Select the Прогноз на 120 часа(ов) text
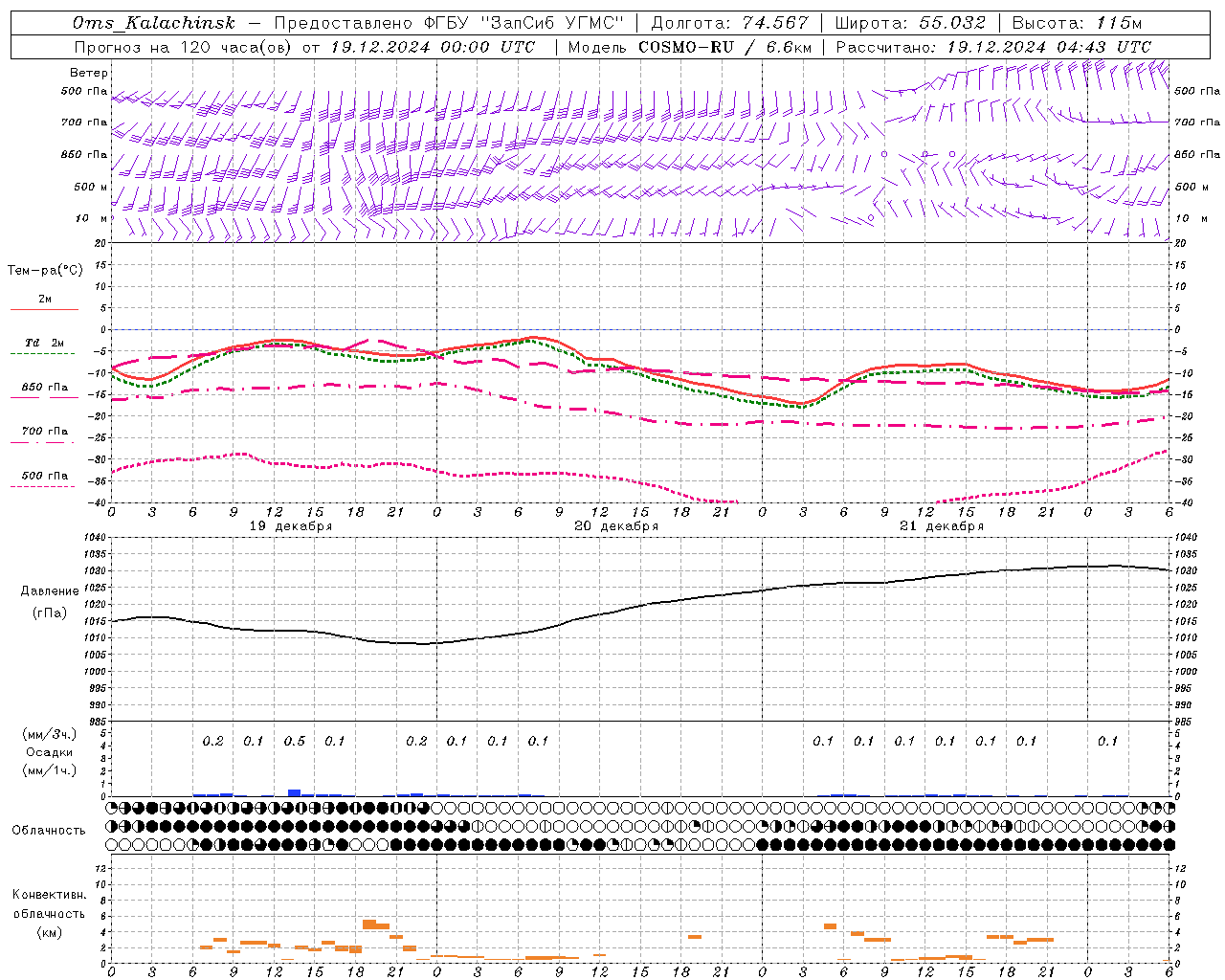1225x980 pixels. (x=184, y=47)
